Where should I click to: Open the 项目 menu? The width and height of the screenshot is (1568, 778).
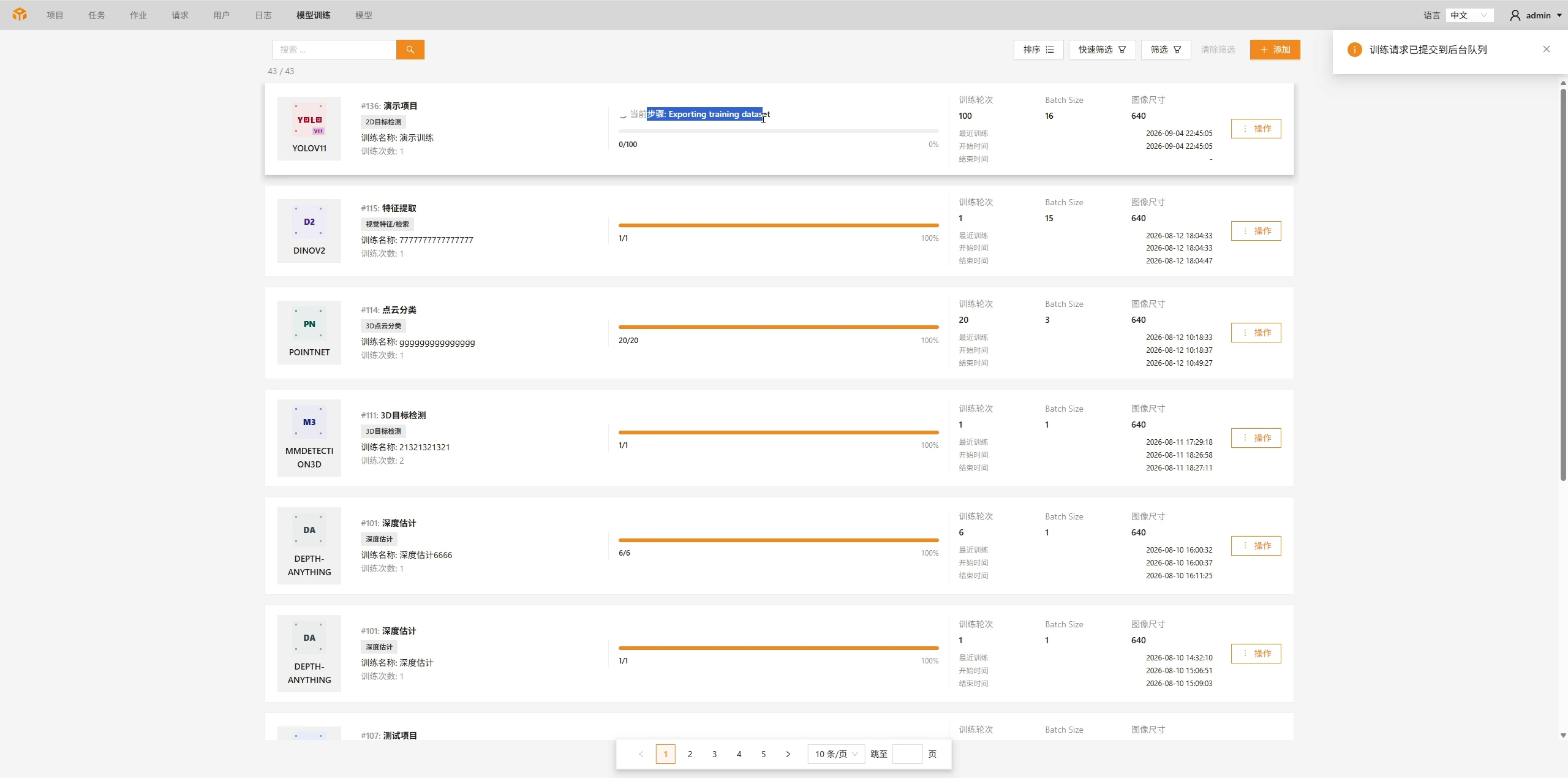pyautogui.click(x=55, y=15)
